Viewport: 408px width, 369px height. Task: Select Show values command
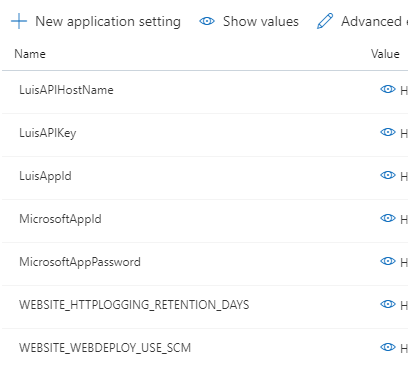tap(261, 21)
